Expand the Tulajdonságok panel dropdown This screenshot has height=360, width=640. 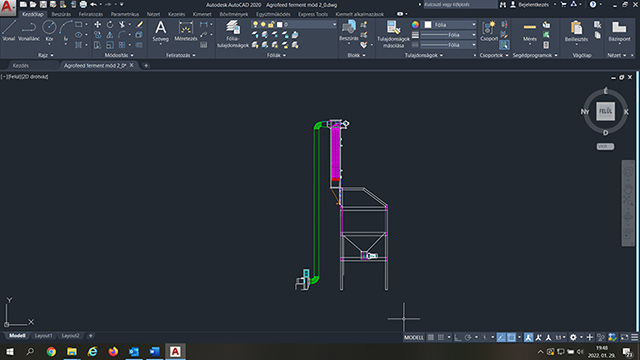point(424,55)
